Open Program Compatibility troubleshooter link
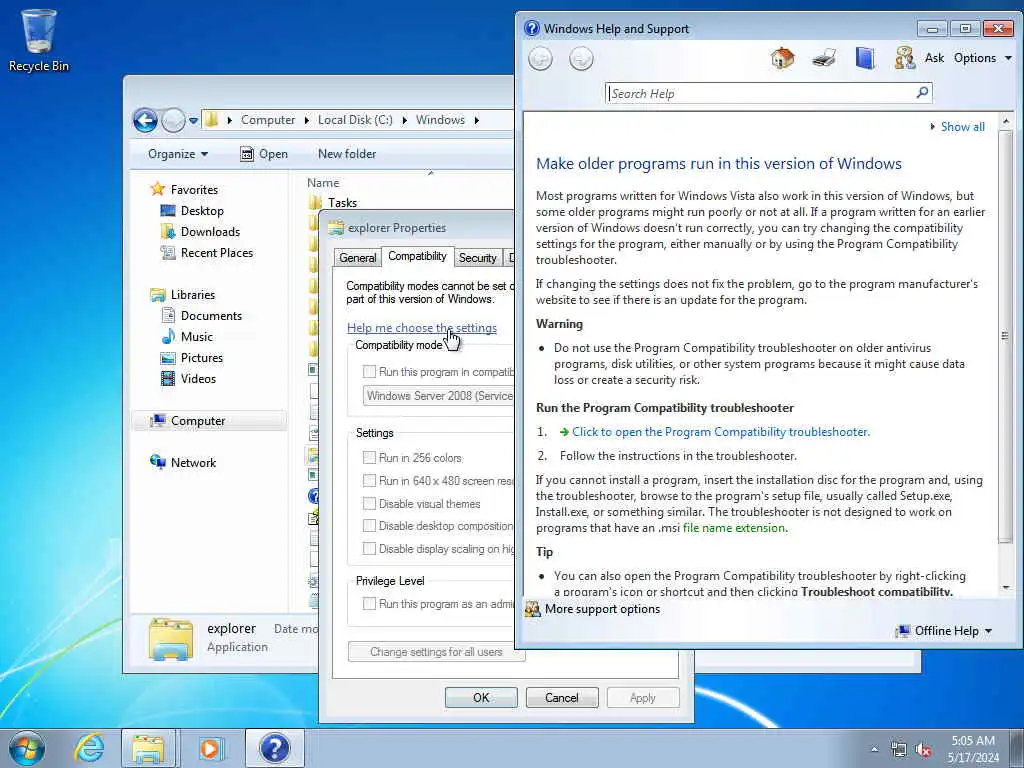 721,432
